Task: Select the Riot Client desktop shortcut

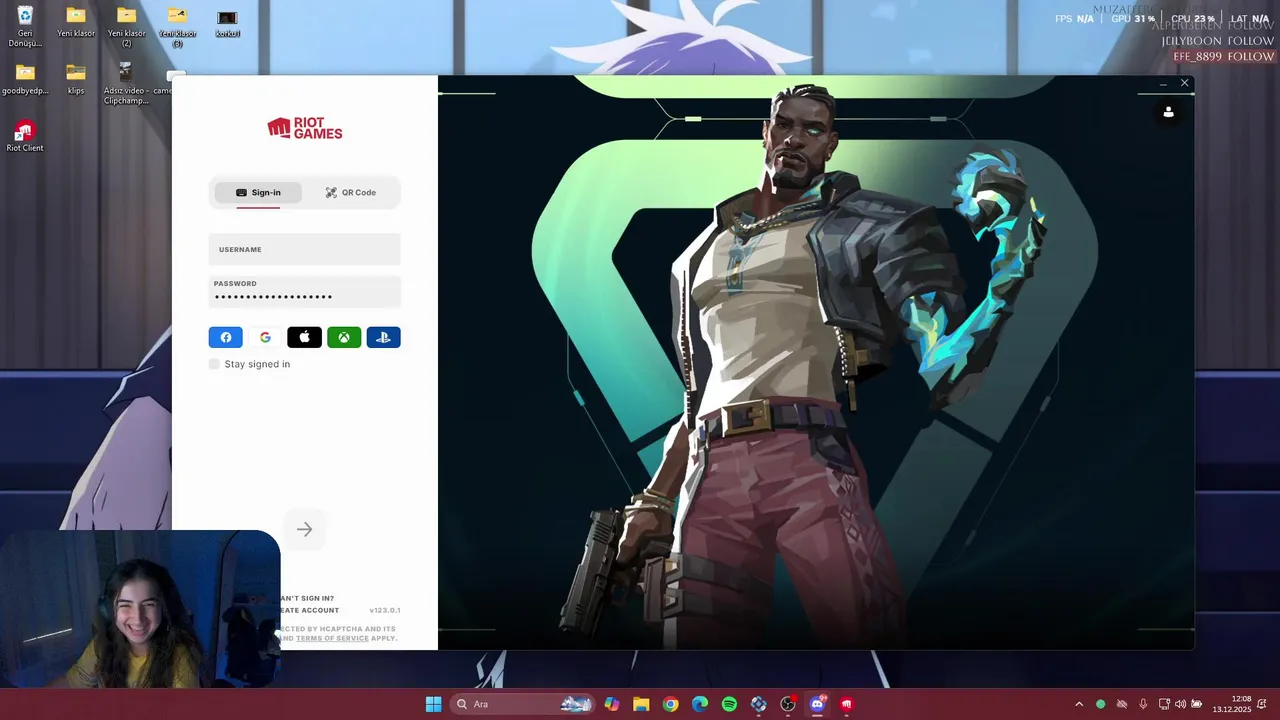Action: click(25, 137)
